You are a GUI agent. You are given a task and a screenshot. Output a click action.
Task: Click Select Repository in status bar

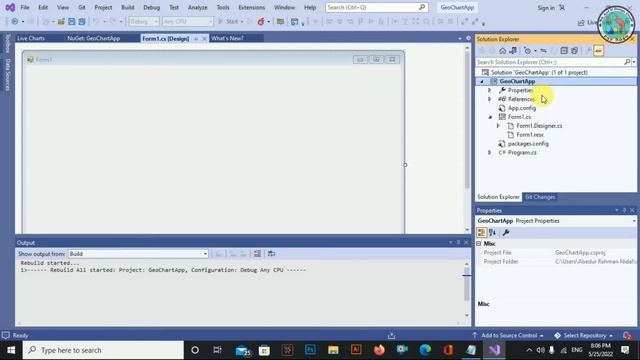(x=584, y=336)
